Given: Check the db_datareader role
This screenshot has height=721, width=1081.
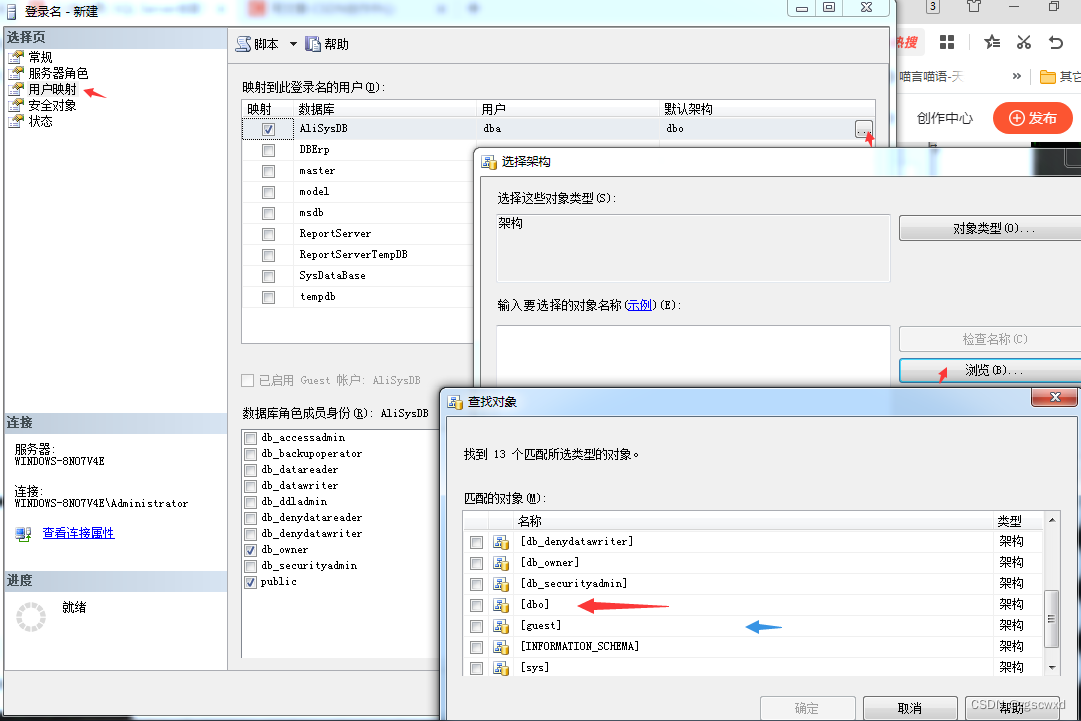Looking at the screenshot, I should (251, 469).
